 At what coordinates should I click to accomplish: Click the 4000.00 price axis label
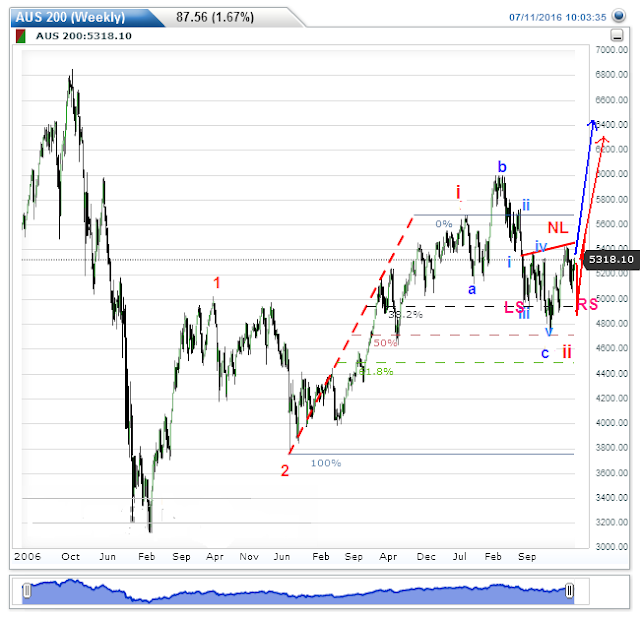tap(611, 423)
